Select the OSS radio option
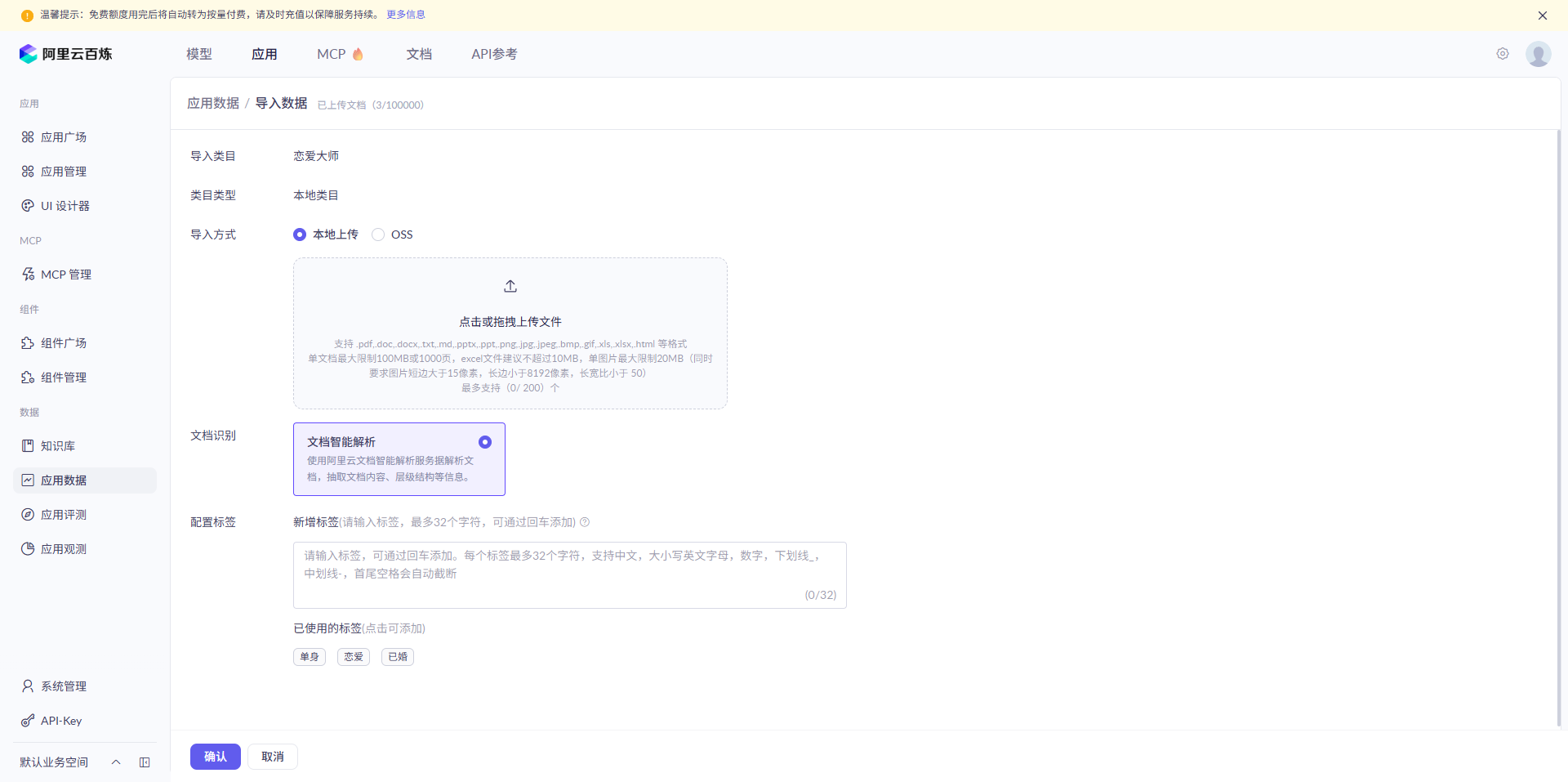Image resolution: width=1568 pixels, height=782 pixels. (378, 235)
